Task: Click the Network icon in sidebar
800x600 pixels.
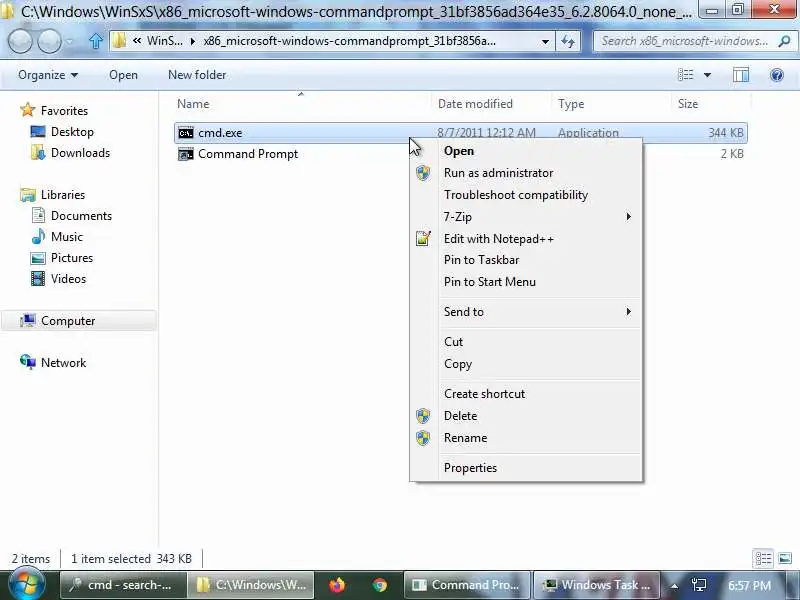Action: 28,362
